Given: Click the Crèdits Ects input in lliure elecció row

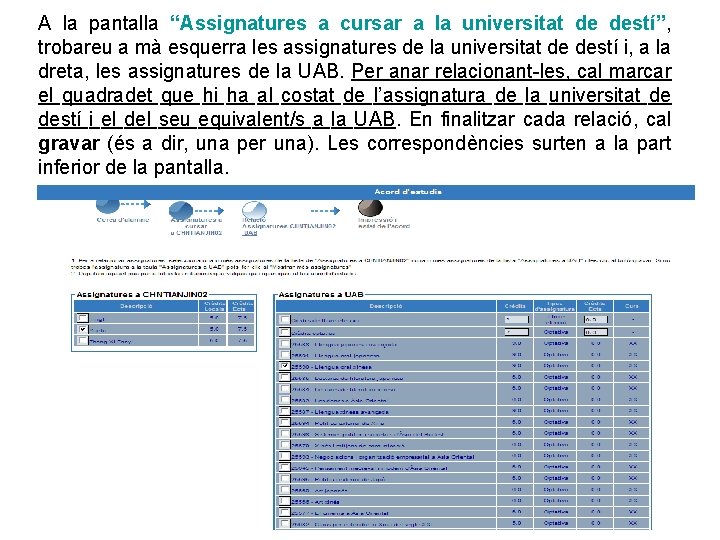Looking at the screenshot, I should click(596, 320).
